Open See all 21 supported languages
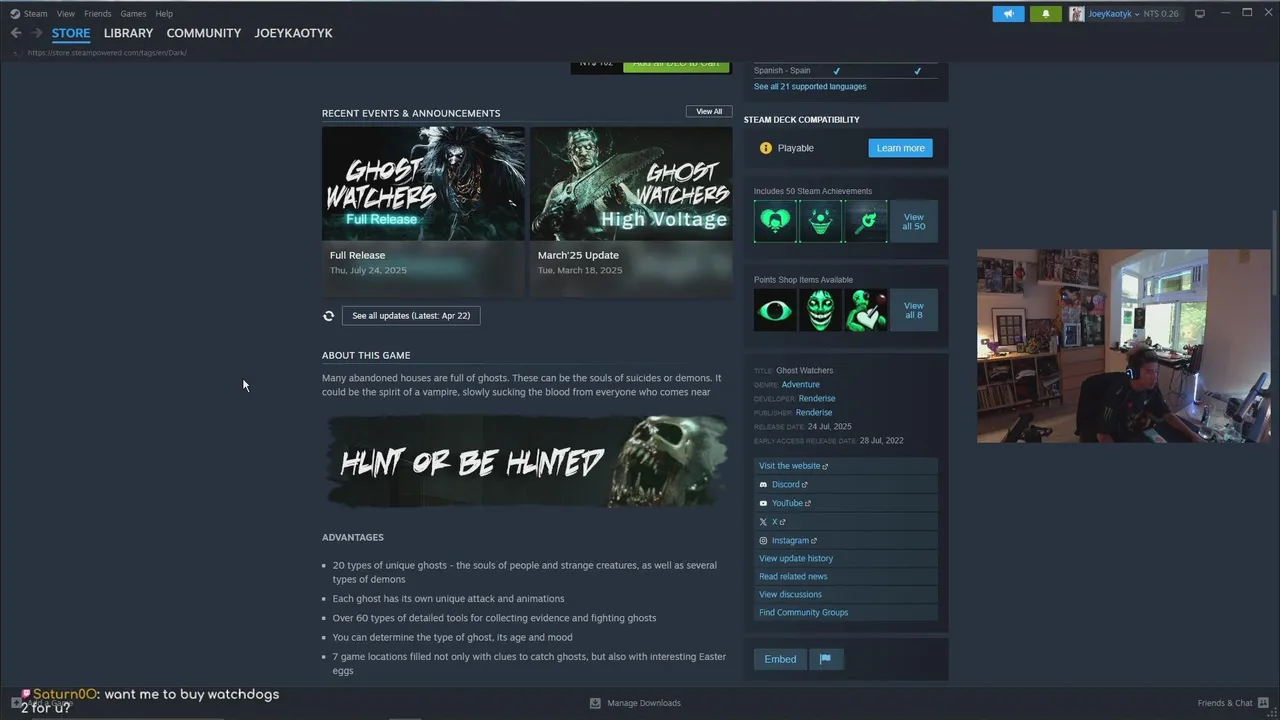 click(x=810, y=87)
